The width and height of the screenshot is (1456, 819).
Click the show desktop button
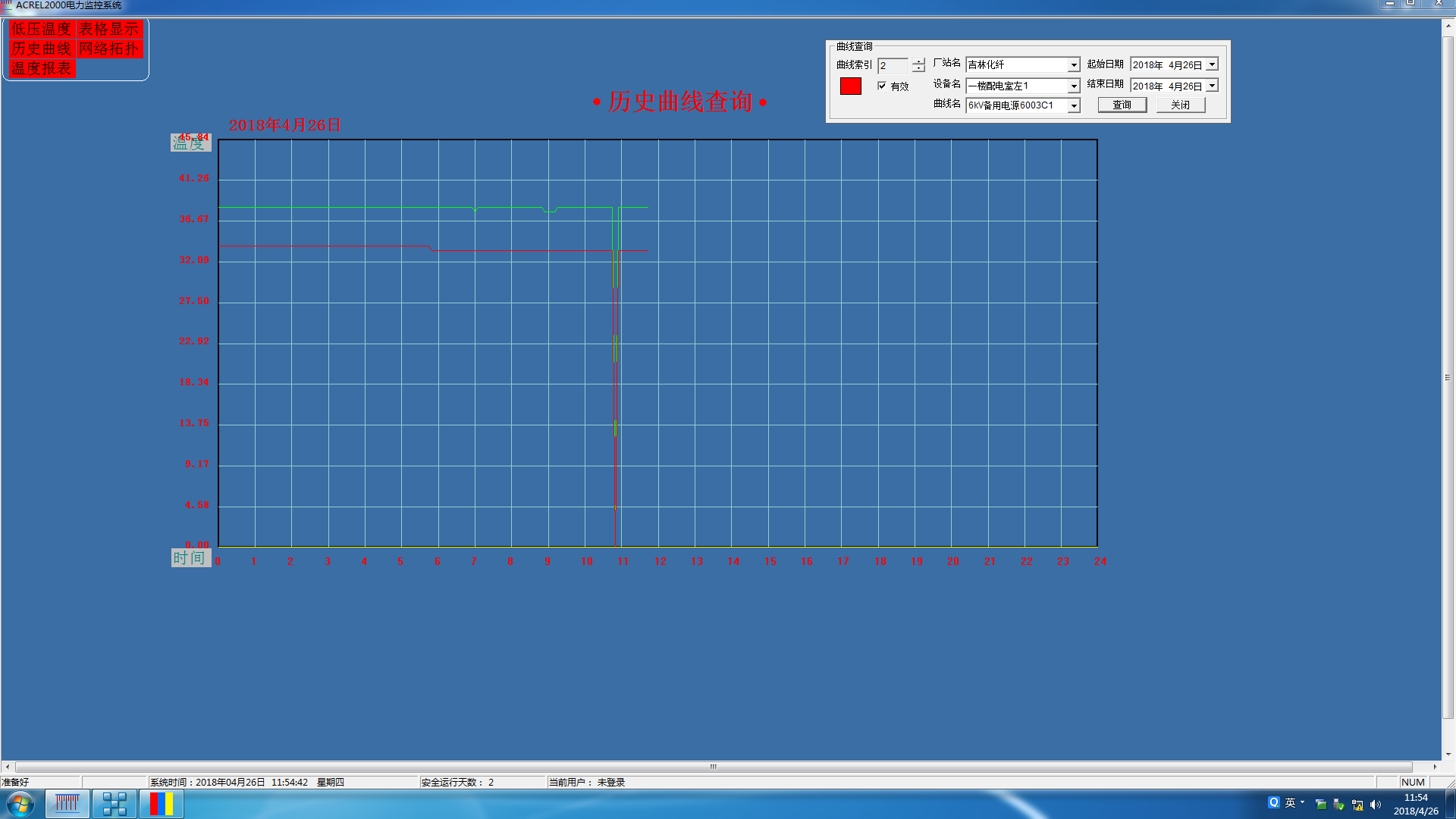[1450, 804]
